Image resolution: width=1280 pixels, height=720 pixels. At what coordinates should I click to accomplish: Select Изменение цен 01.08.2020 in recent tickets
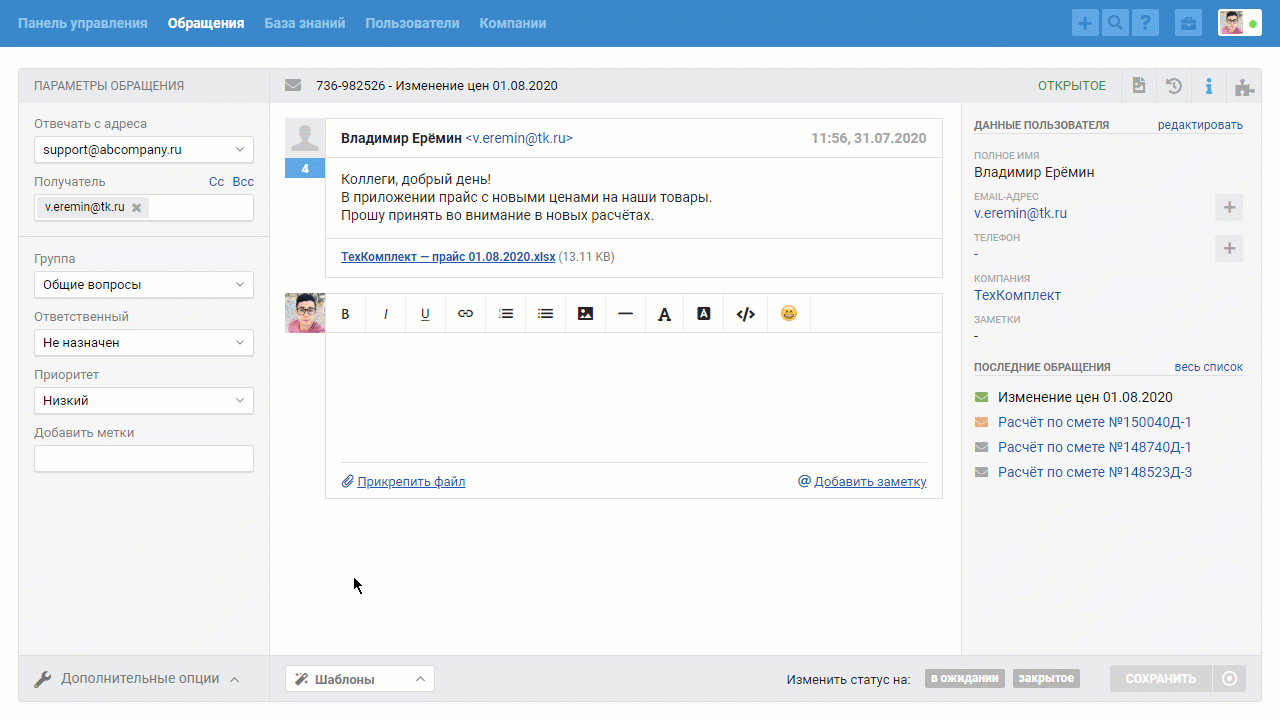[x=1085, y=397]
